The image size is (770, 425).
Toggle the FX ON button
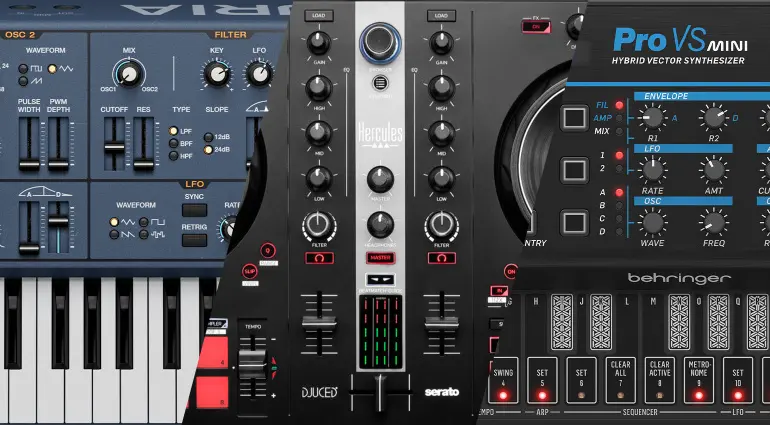[536, 28]
